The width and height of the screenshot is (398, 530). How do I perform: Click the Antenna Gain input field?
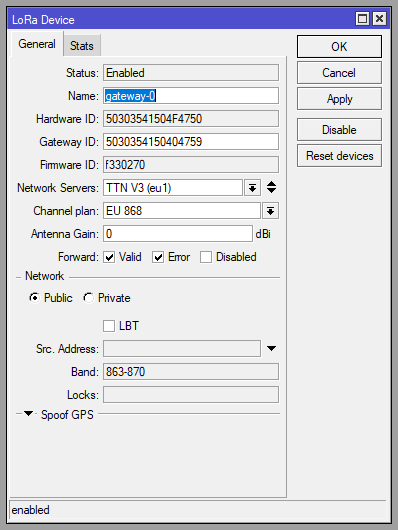(x=178, y=234)
